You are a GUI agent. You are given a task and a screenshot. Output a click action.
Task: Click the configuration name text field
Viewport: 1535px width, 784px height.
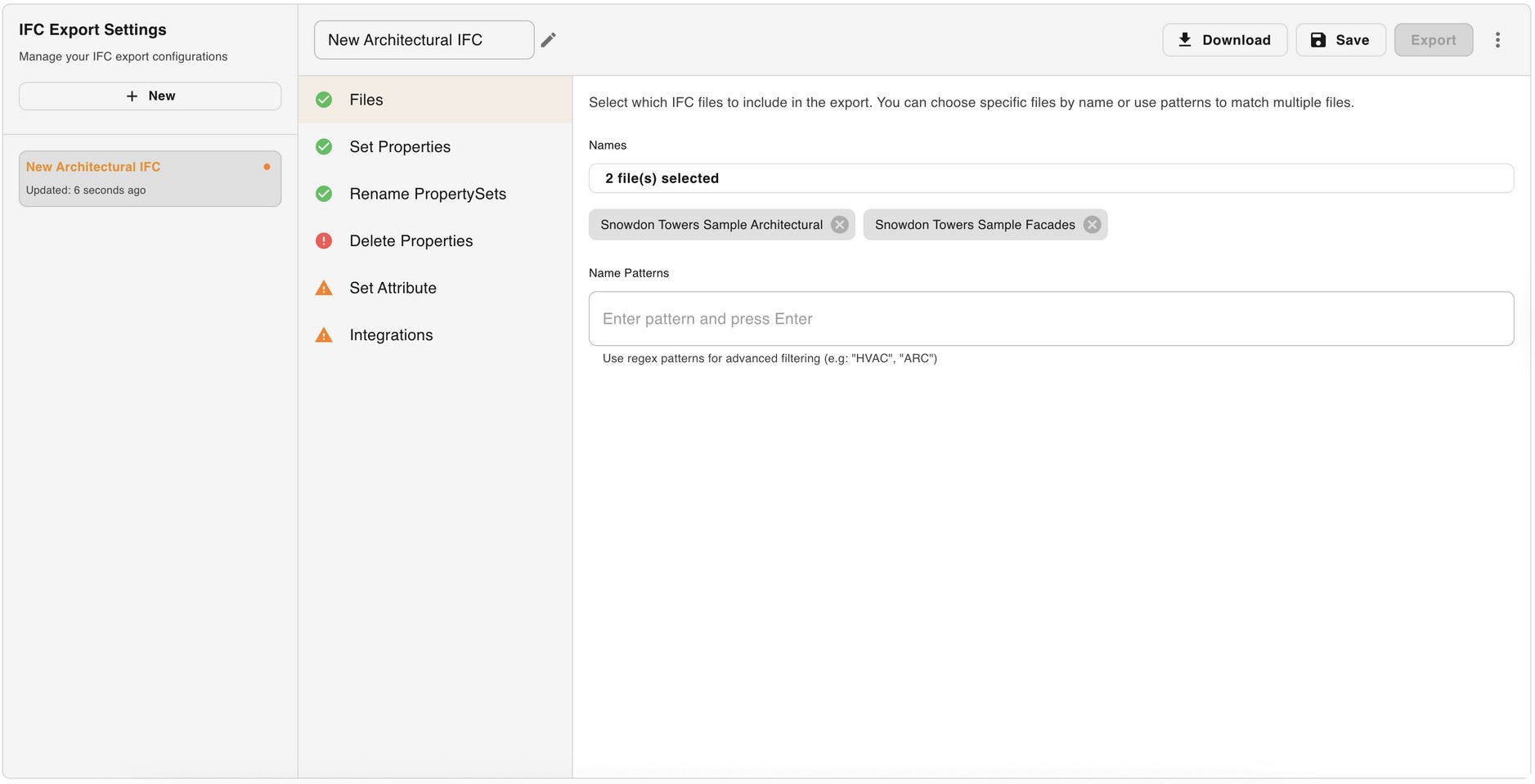(x=424, y=40)
